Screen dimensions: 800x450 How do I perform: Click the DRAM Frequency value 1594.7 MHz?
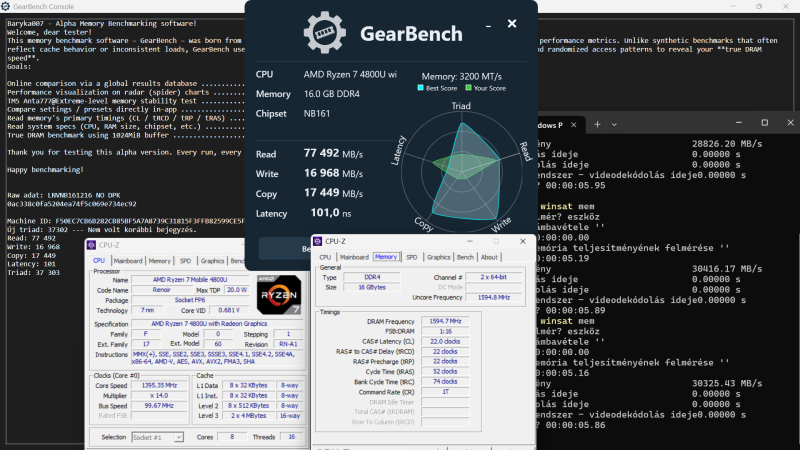tap(445, 321)
